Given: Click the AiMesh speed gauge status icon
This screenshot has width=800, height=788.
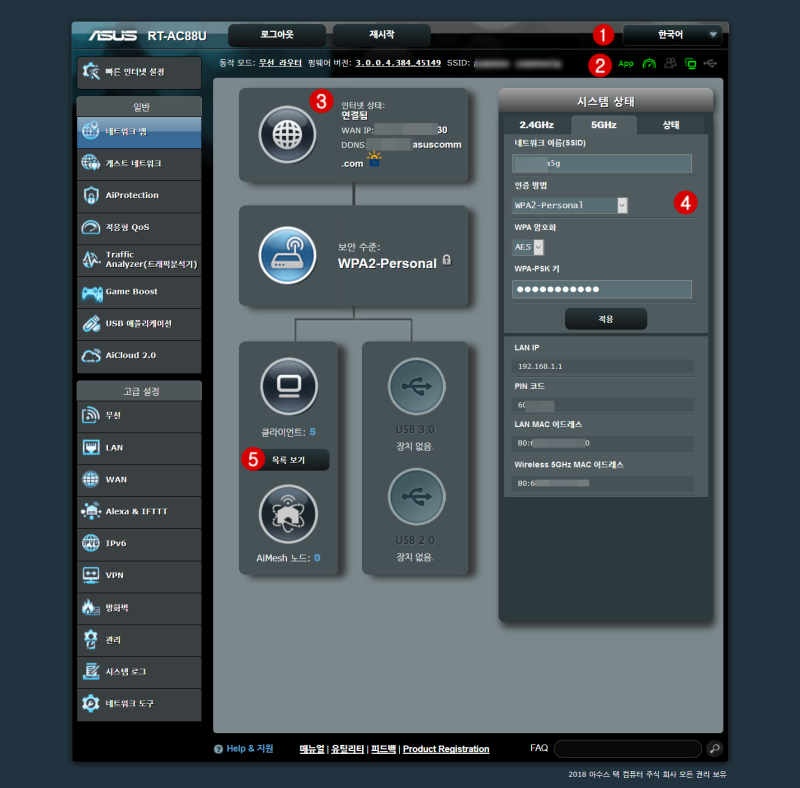Looking at the screenshot, I should click(649, 64).
